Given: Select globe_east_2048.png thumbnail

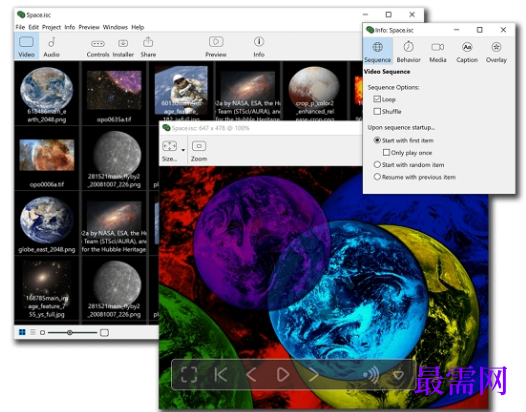Looking at the screenshot, I should click(47, 224).
